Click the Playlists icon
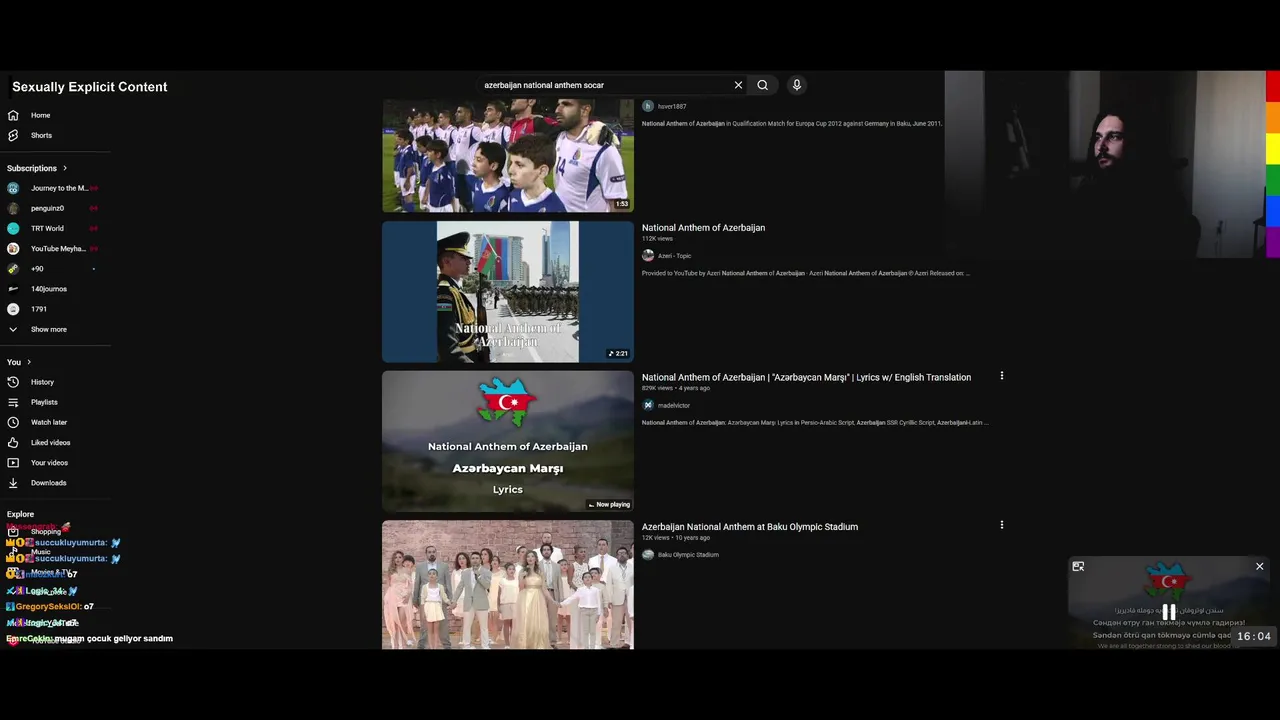 click(x=13, y=402)
